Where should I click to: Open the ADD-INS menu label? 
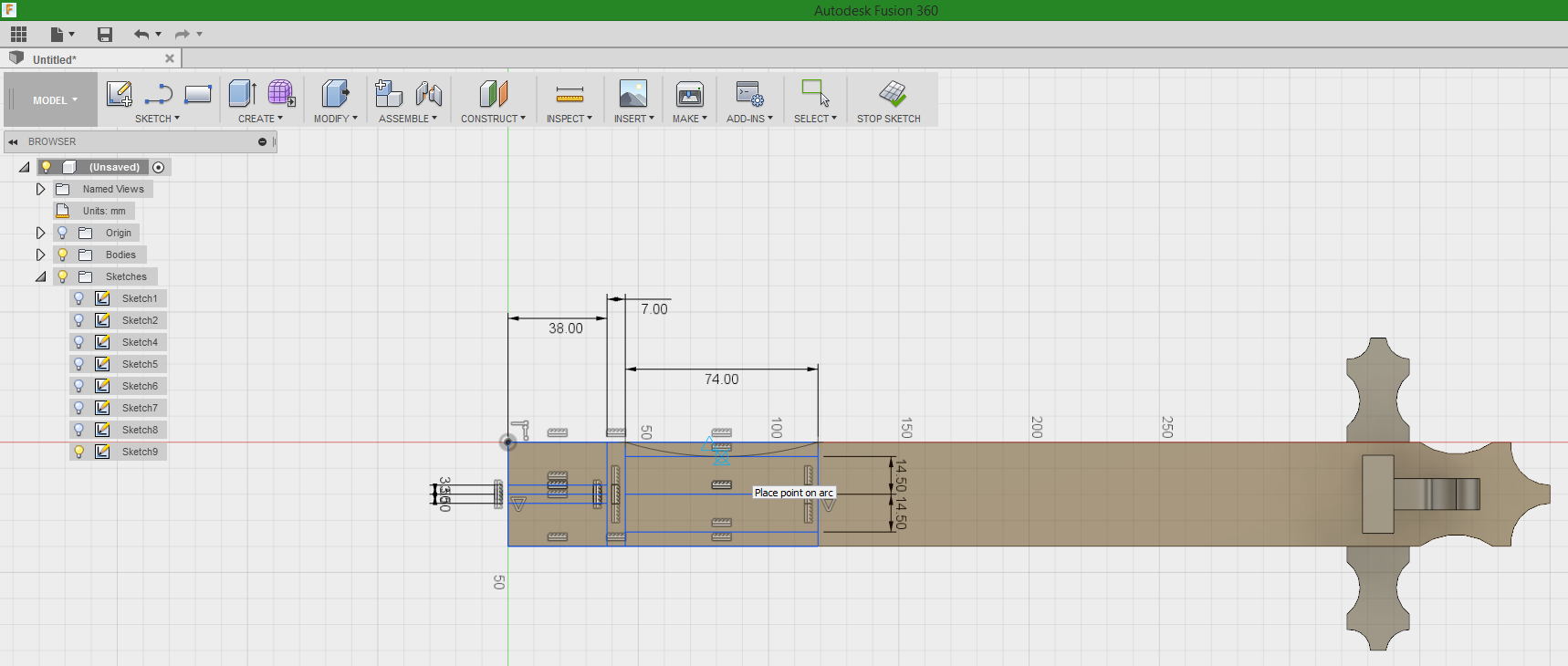coord(749,119)
